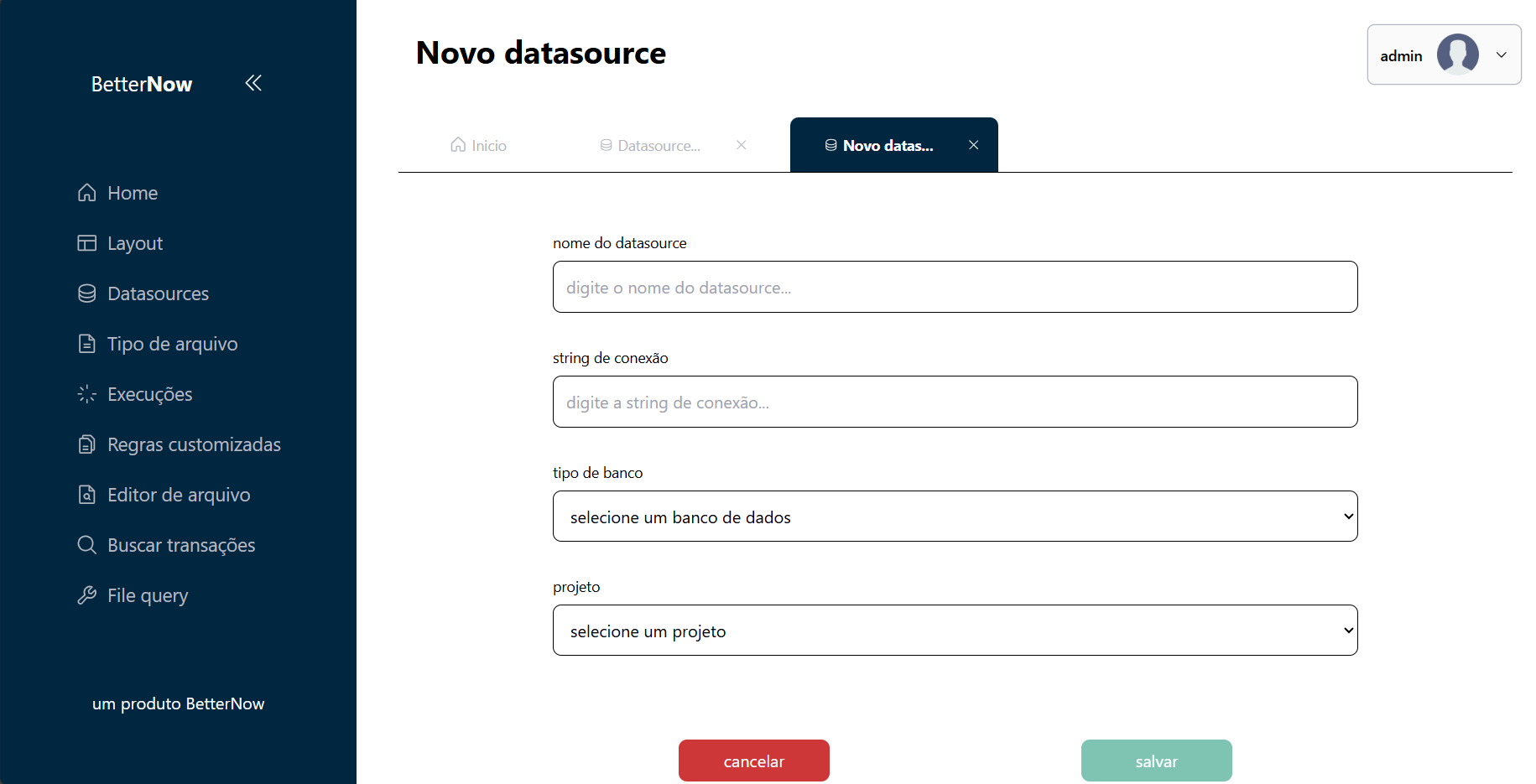Select the Home icon in the sidebar
The width and height of the screenshot is (1536, 784).
[87, 193]
